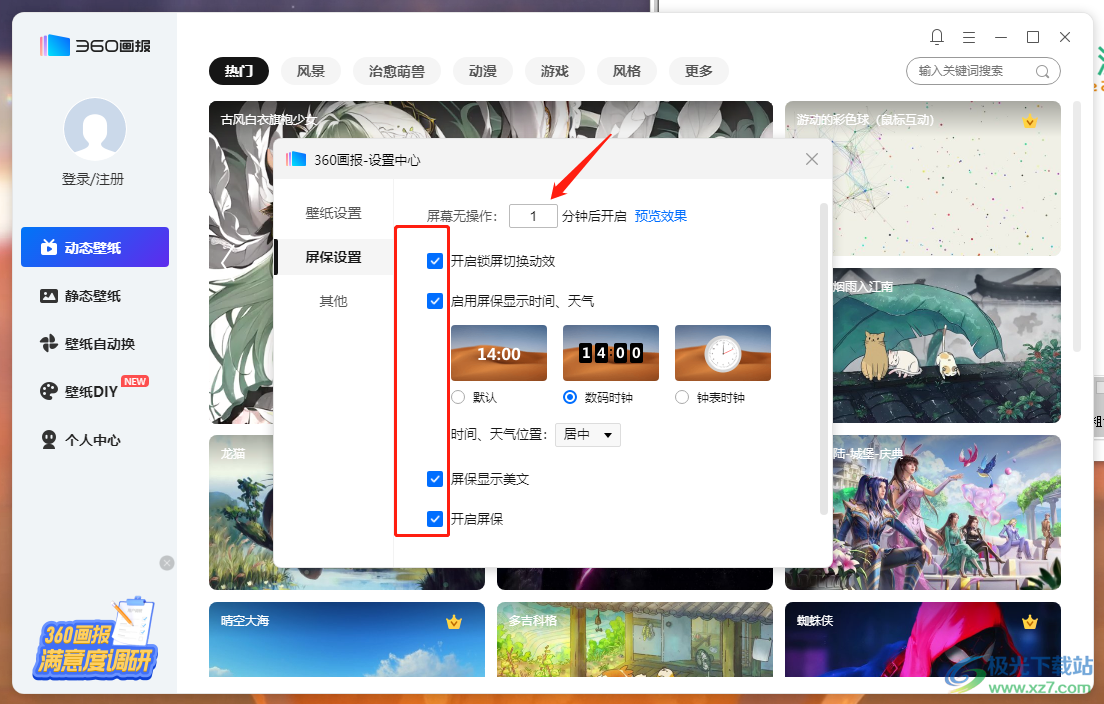Viewport: 1104px width, 704px height.
Task: Expand the 更多 categories tab
Action: (x=698, y=71)
